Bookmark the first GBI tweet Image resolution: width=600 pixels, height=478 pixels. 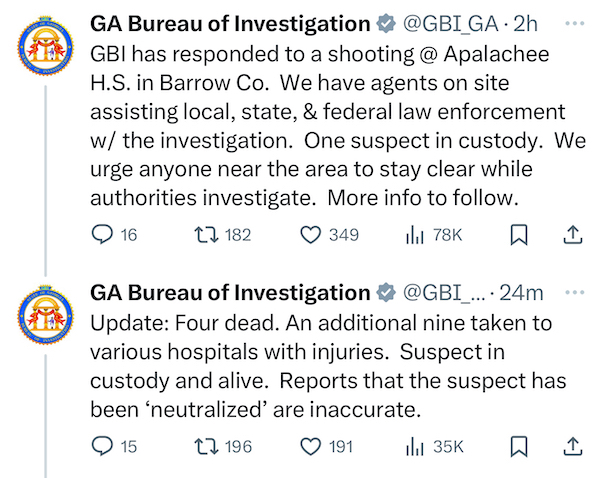tap(519, 235)
